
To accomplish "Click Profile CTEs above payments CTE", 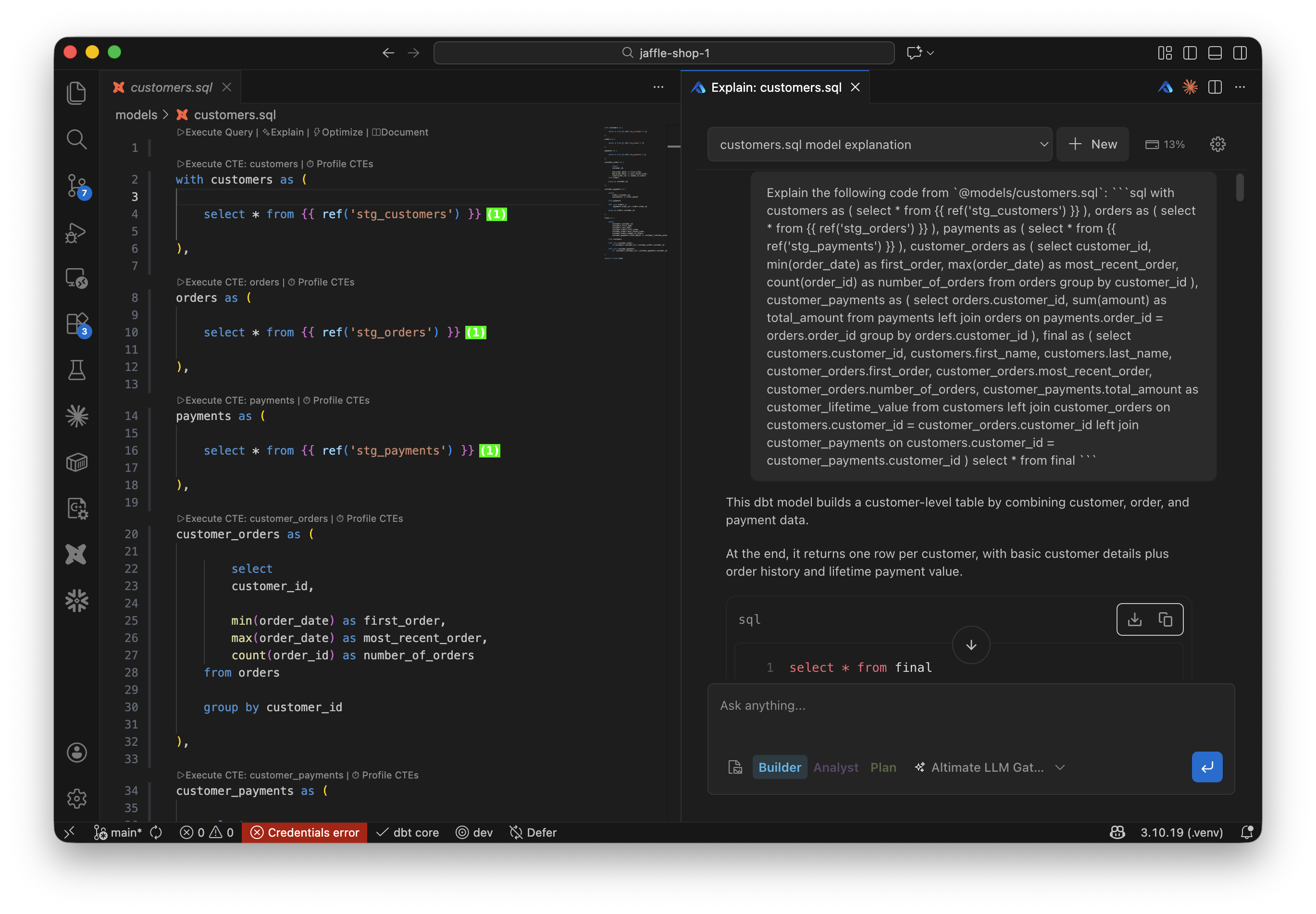I will pos(336,400).
